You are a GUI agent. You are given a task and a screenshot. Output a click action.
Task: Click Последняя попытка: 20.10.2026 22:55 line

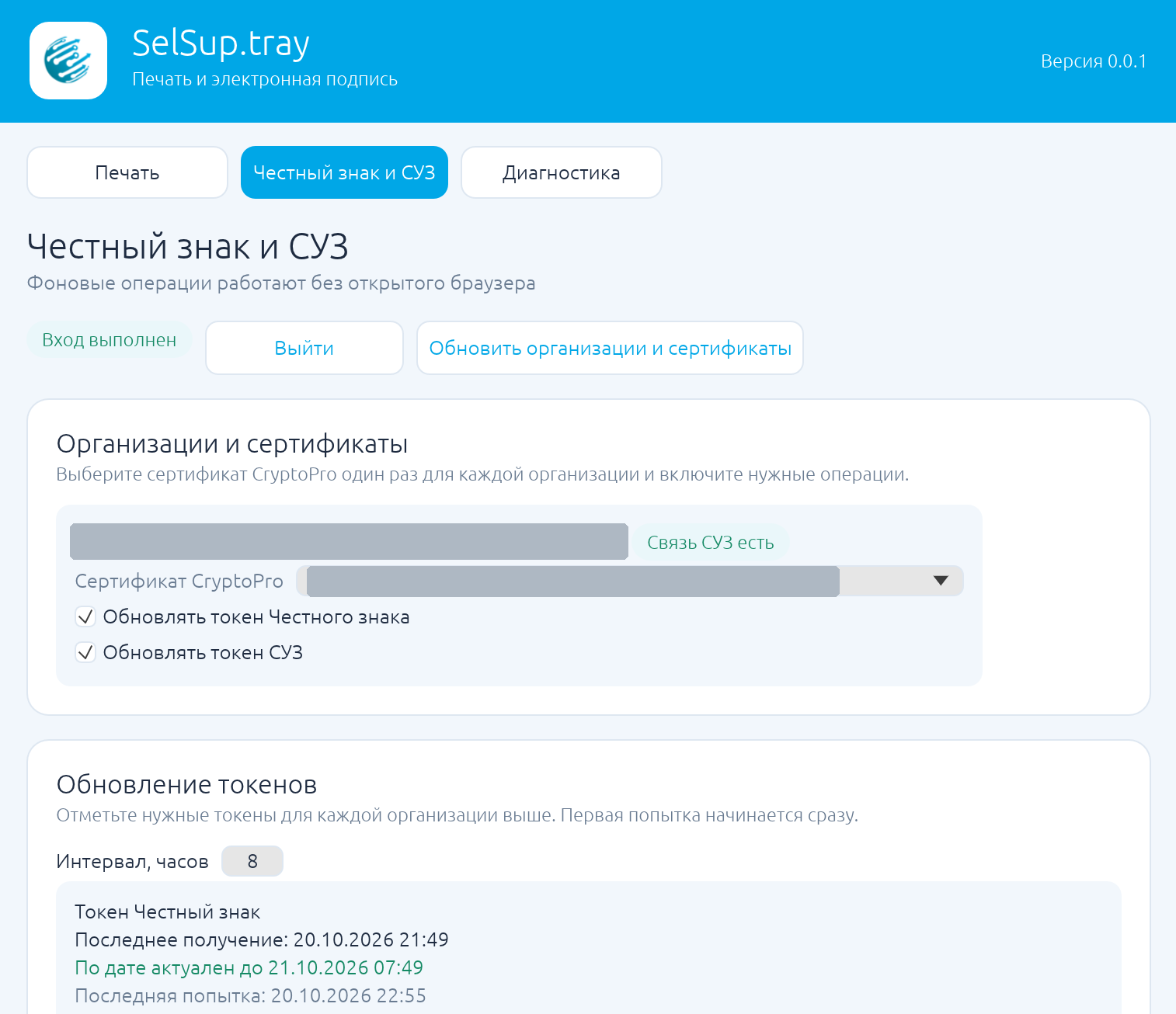pos(250,996)
